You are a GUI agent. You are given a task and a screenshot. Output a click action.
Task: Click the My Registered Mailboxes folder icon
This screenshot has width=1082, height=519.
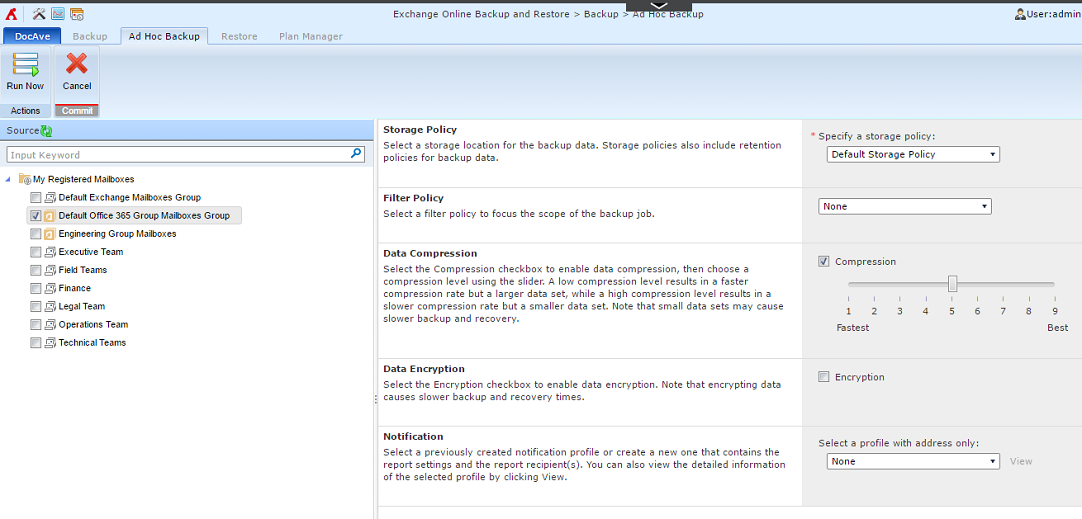pos(24,179)
